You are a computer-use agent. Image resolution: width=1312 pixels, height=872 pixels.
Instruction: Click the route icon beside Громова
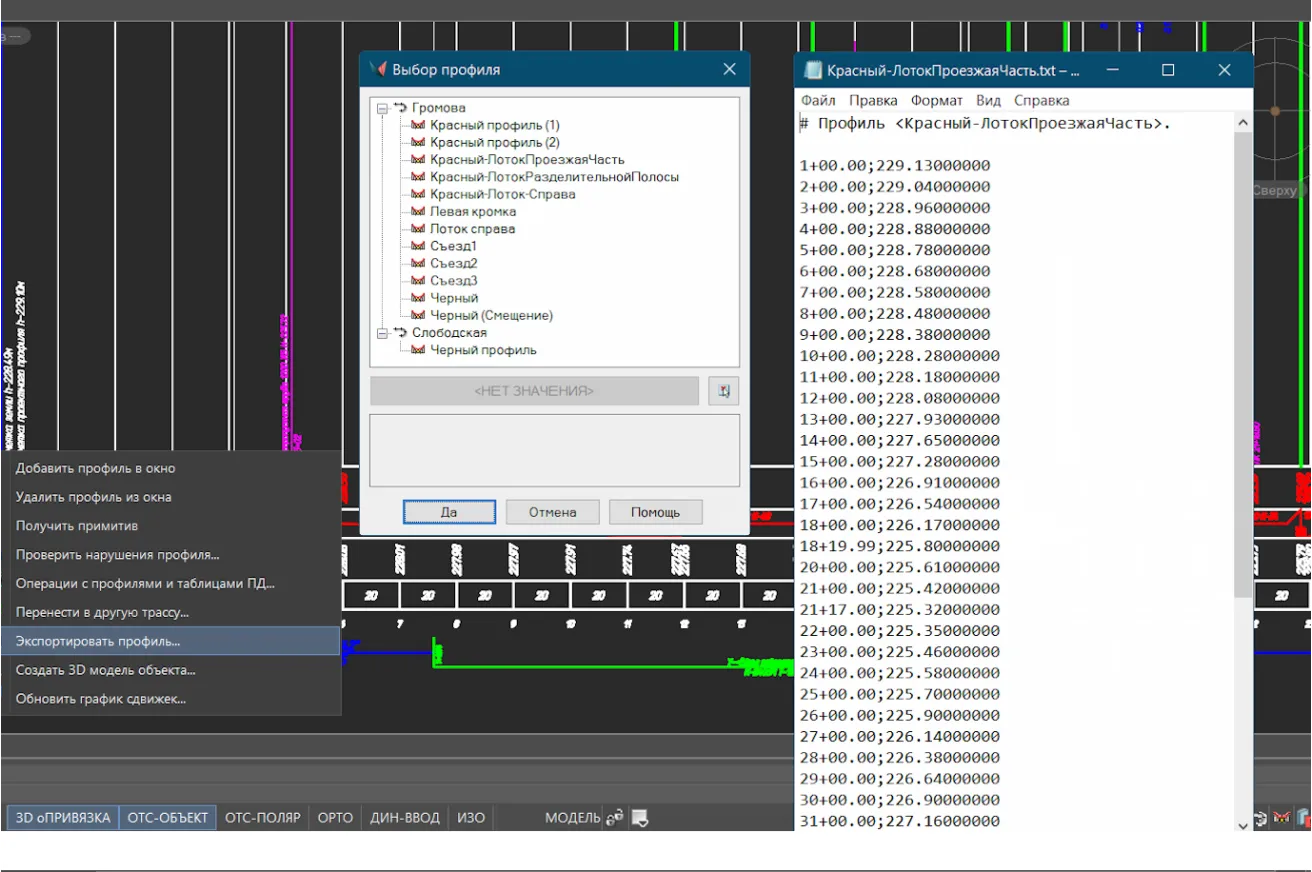coord(400,108)
